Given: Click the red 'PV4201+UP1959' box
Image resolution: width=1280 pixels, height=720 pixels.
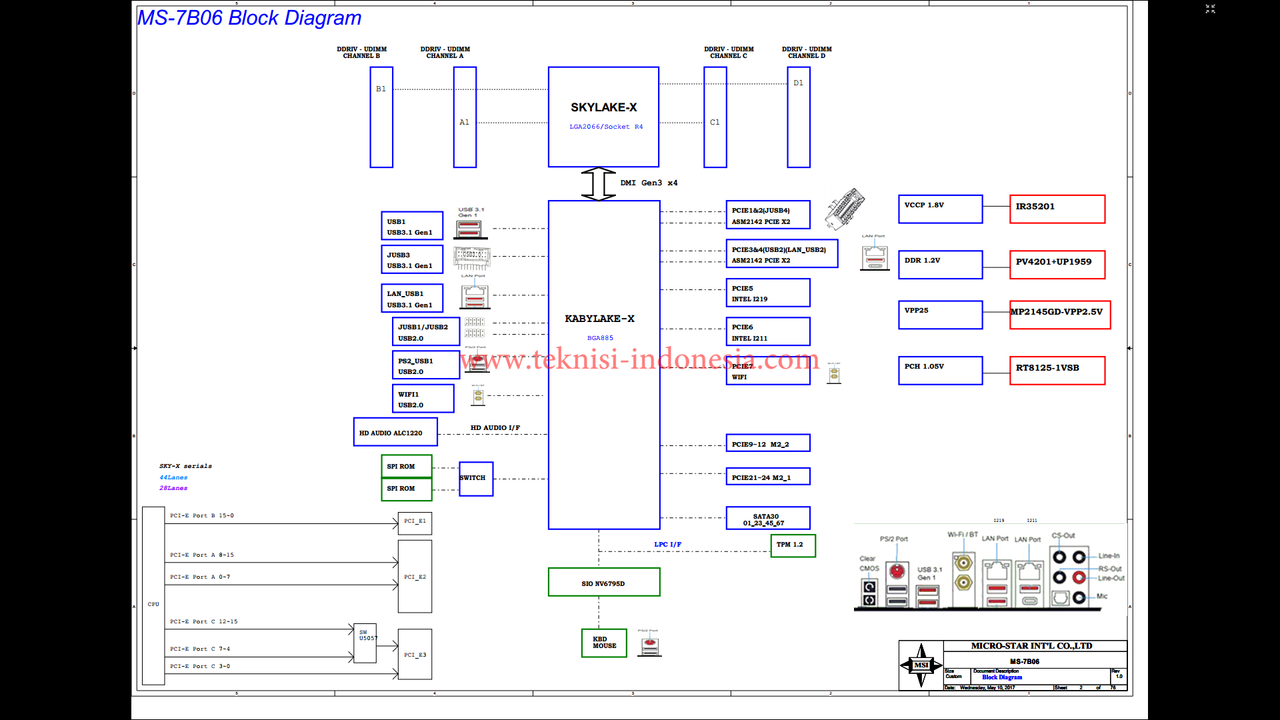Looking at the screenshot, I should click(x=1058, y=264).
